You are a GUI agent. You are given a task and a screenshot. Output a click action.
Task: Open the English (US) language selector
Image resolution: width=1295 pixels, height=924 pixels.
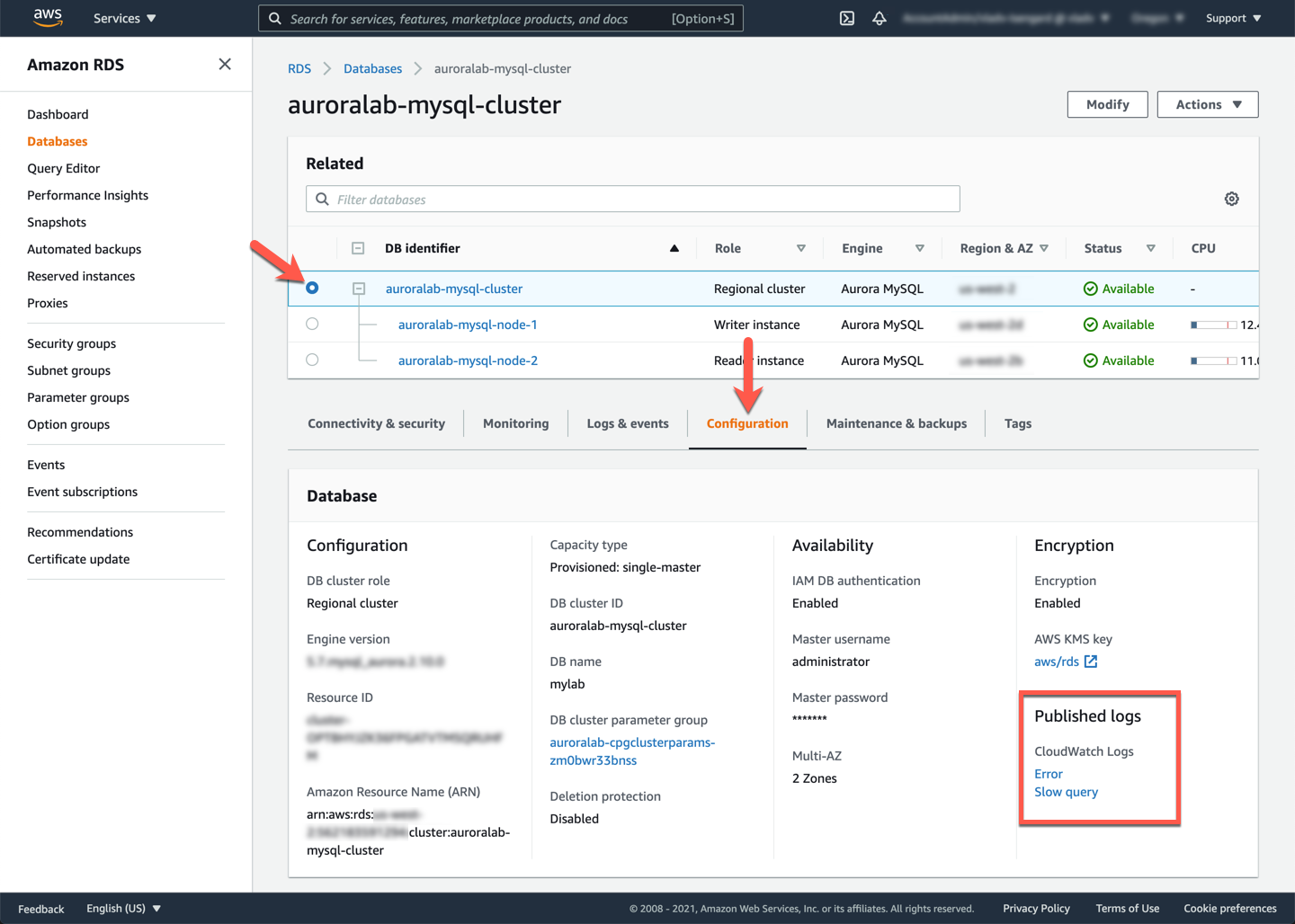(x=123, y=908)
